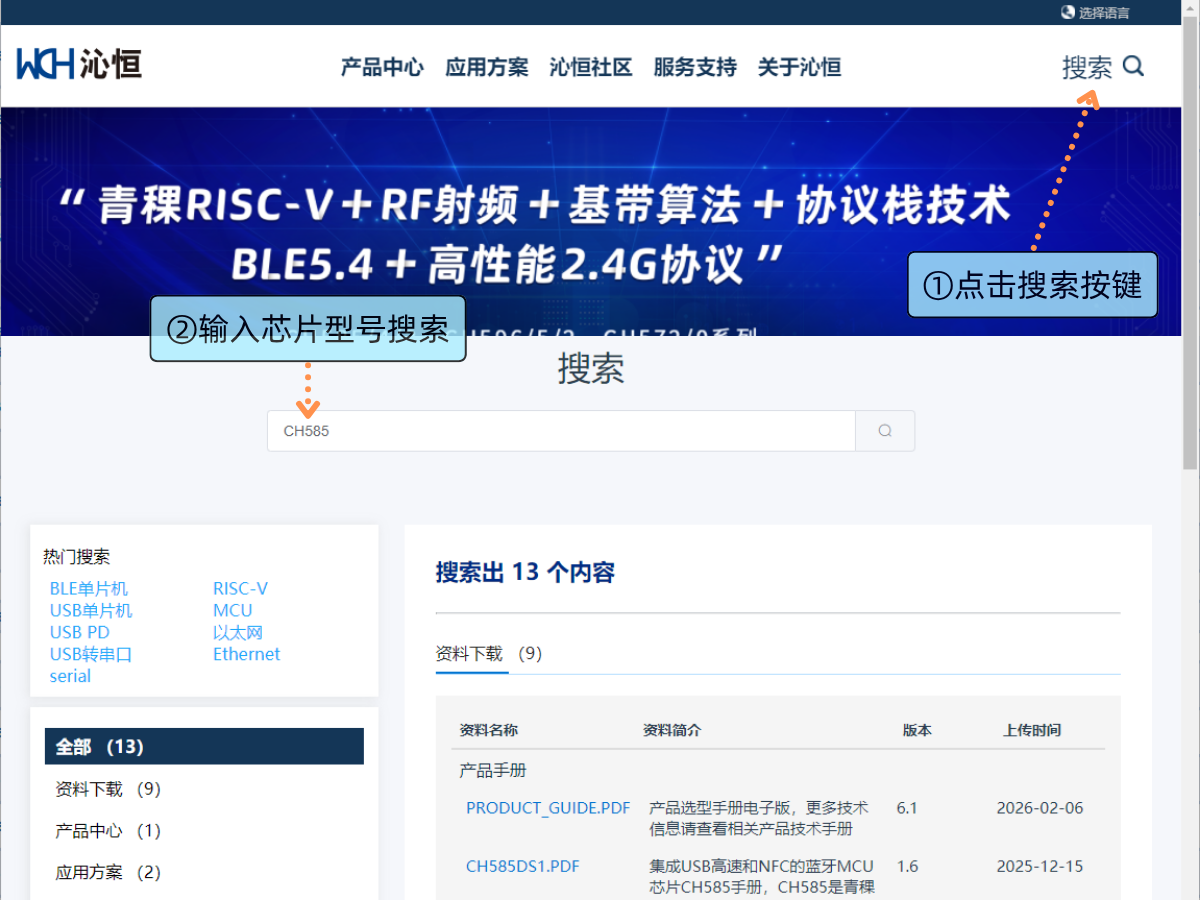Click the USB PD hot search link
This screenshot has height=900, width=1200.
80,632
